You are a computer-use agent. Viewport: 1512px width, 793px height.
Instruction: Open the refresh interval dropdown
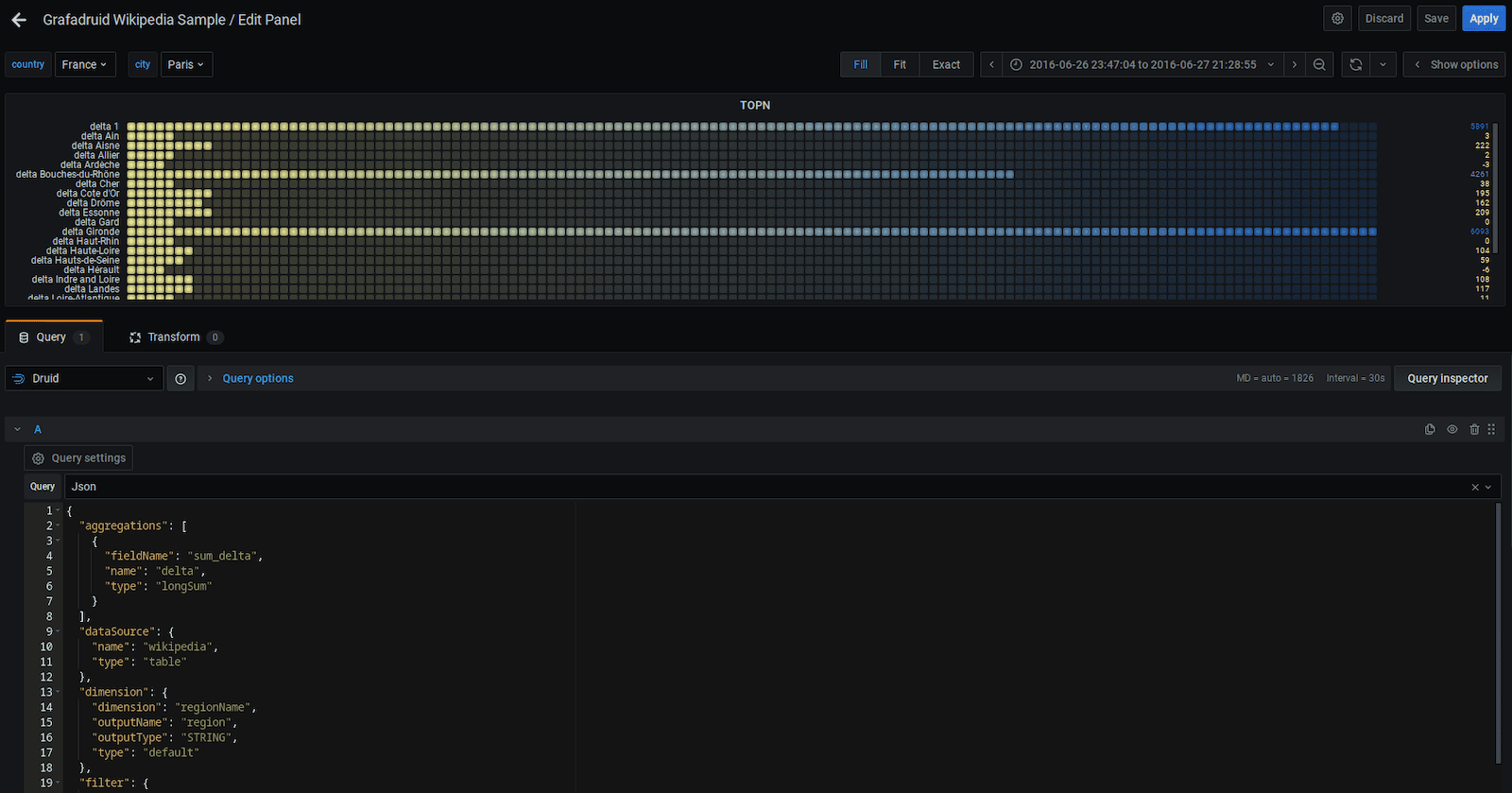click(x=1383, y=64)
